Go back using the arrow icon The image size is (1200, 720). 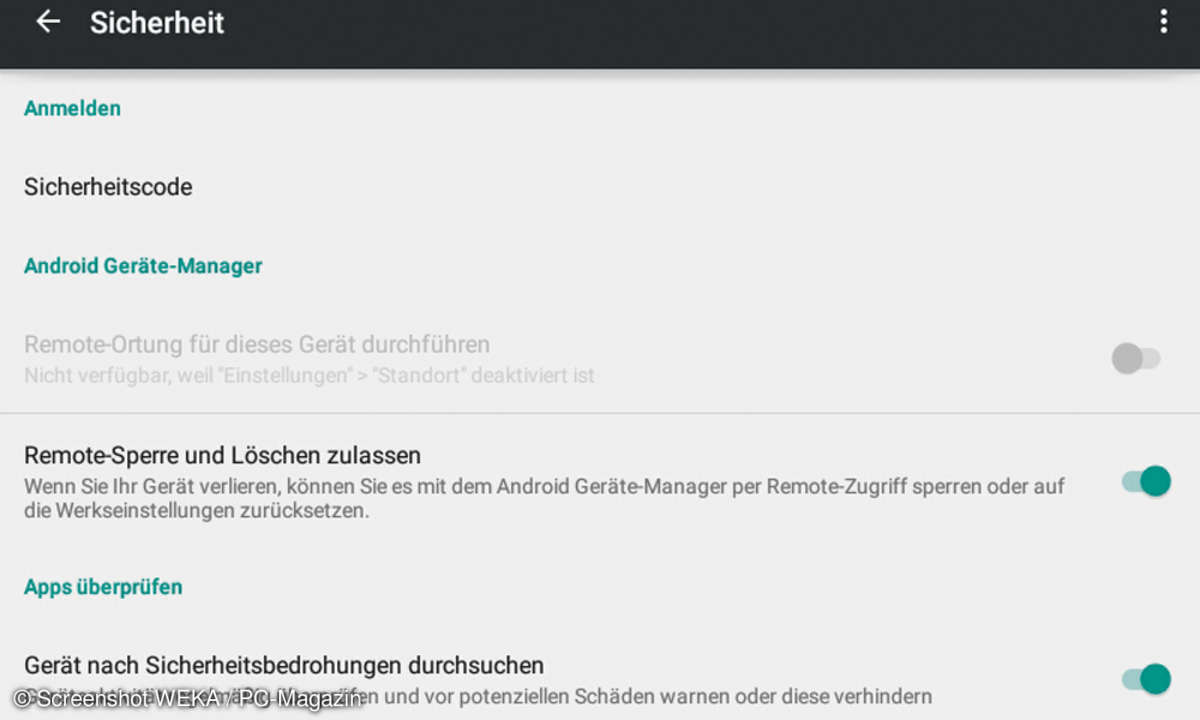coord(47,22)
